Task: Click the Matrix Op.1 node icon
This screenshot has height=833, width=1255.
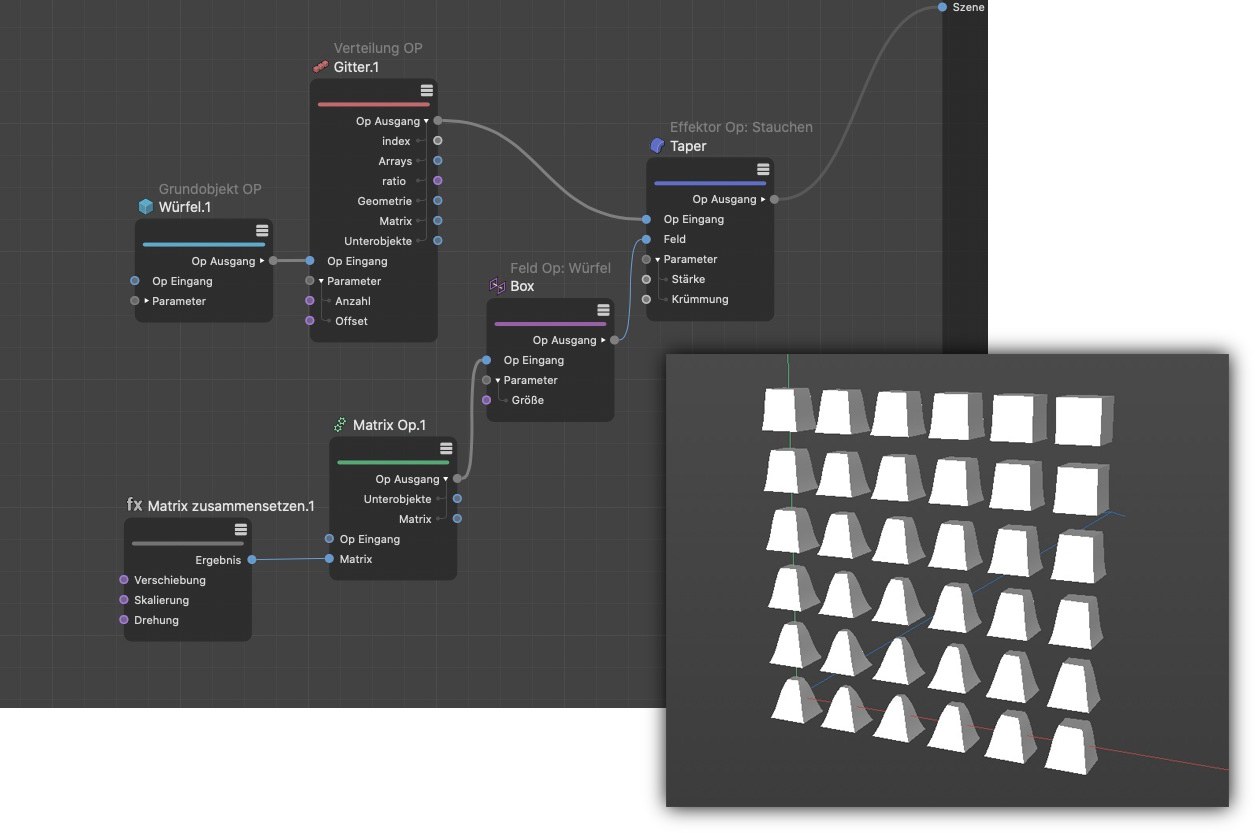Action: (x=340, y=425)
